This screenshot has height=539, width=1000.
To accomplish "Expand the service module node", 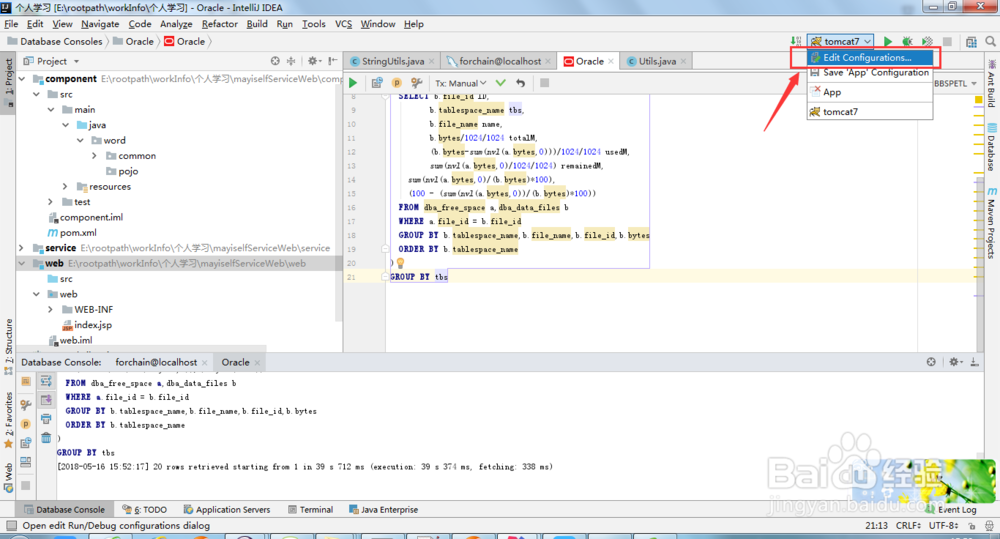I will [x=22, y=247].
